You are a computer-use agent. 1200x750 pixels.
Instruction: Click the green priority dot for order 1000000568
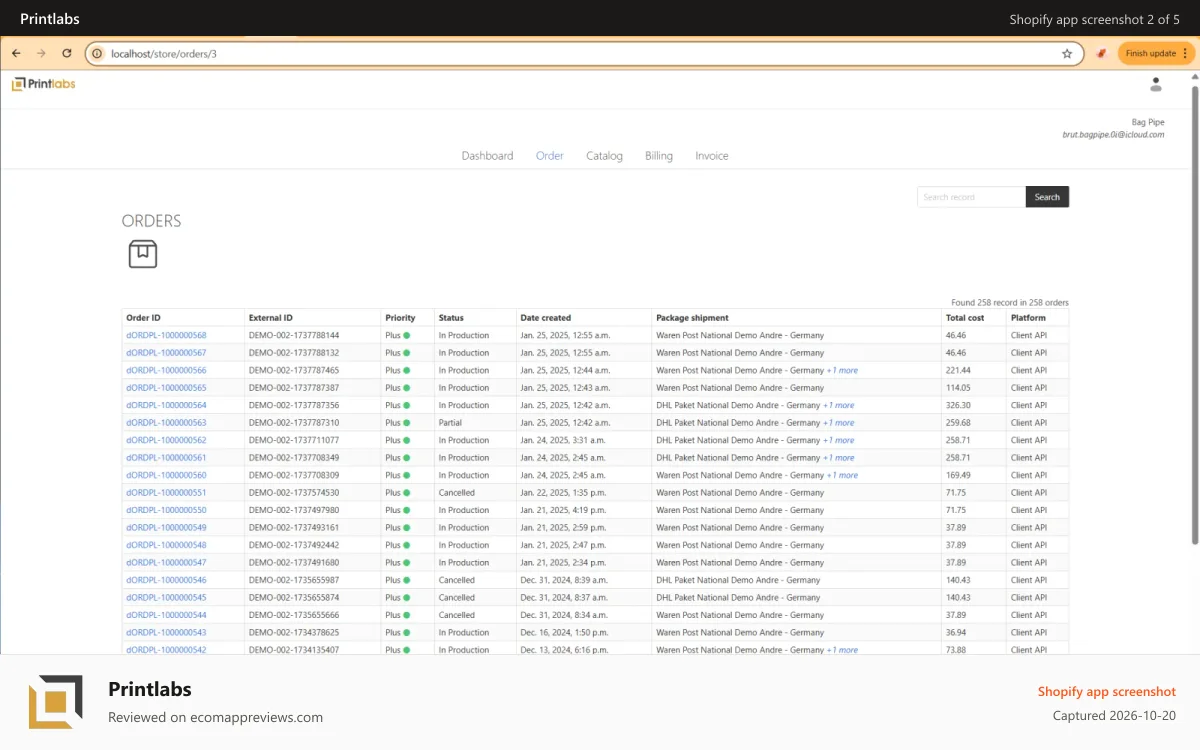(407, 336)
